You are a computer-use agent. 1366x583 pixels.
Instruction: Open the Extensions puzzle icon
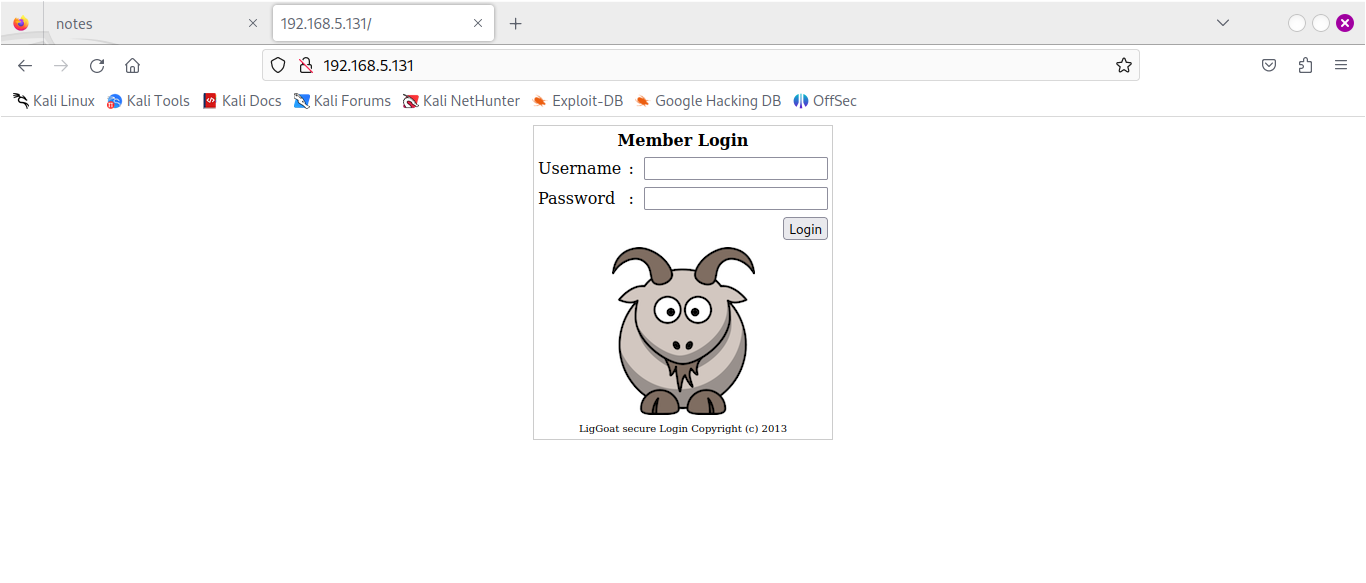click(1305, 66)
